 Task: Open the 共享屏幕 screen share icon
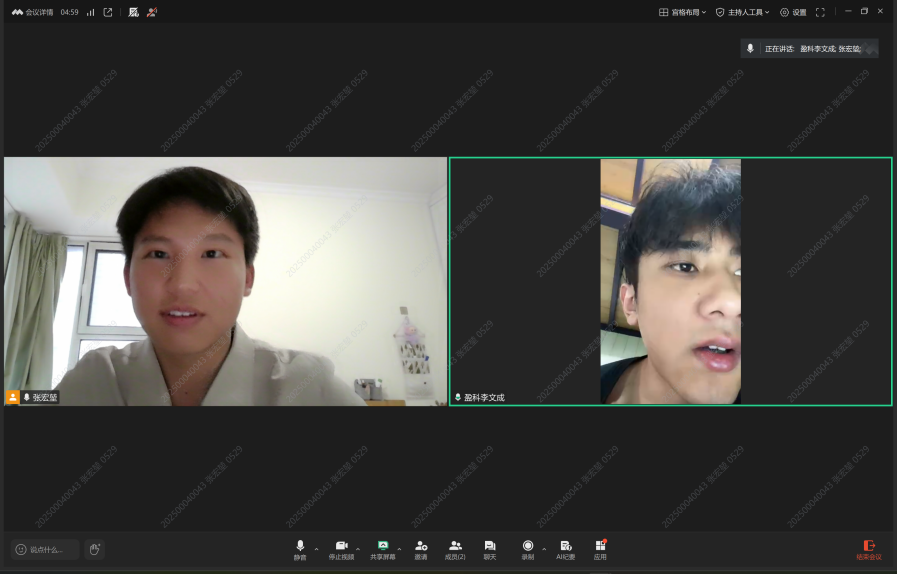(382, 549)
